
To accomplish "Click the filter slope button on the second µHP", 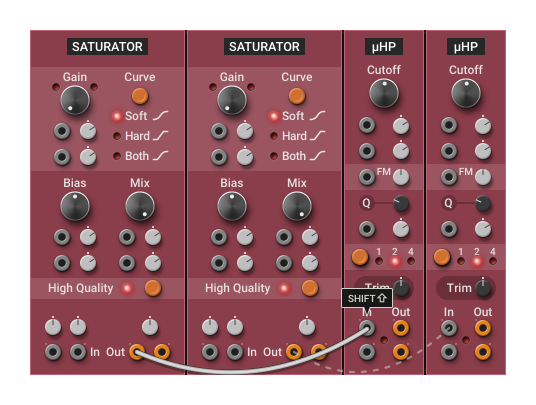I will click(442, 257).
